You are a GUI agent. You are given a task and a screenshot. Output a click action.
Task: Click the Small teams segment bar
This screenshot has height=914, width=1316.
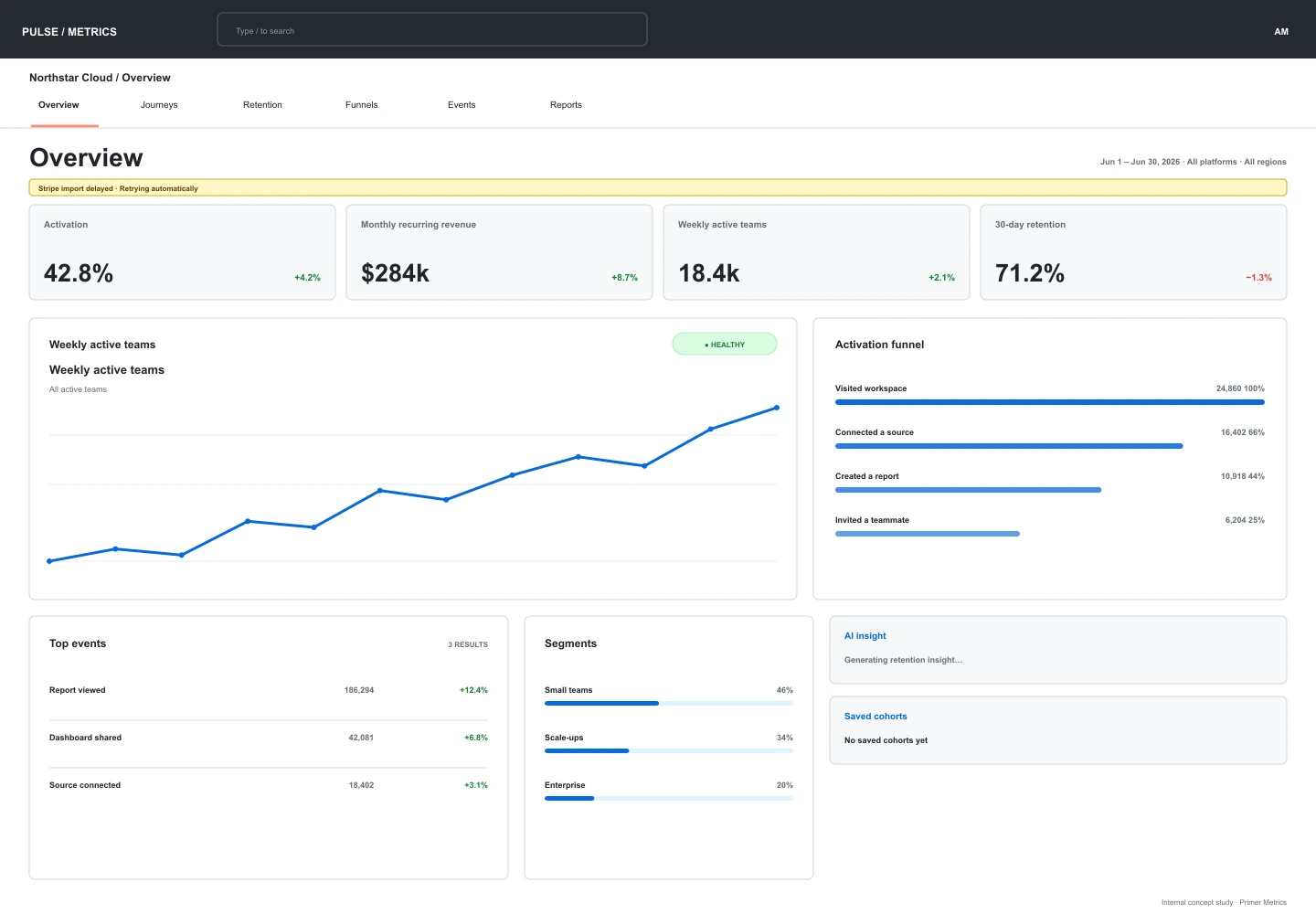pos(669,704)
